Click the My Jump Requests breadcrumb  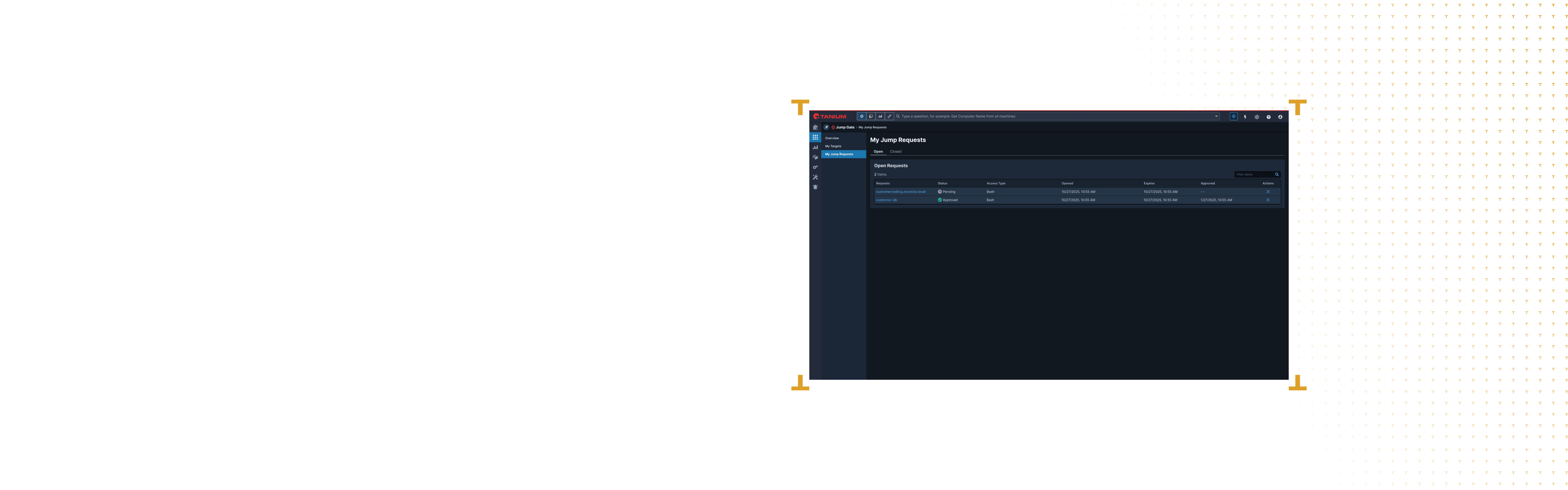(872, 127)
